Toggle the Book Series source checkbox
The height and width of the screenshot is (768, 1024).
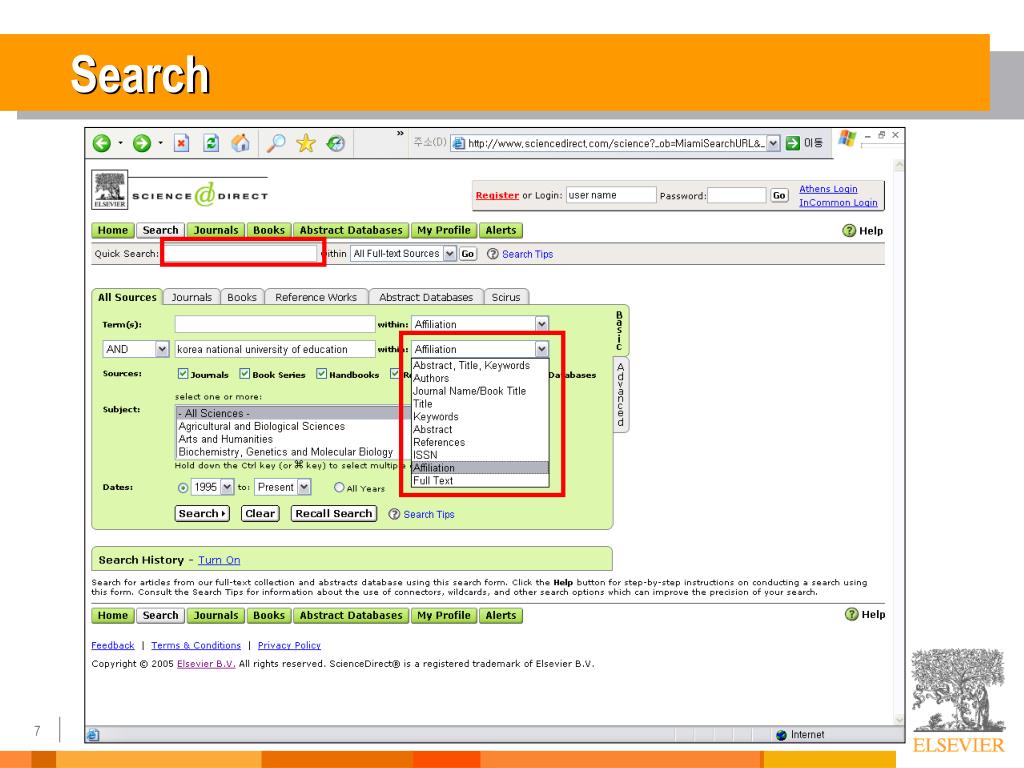click(x=244, y=374)
